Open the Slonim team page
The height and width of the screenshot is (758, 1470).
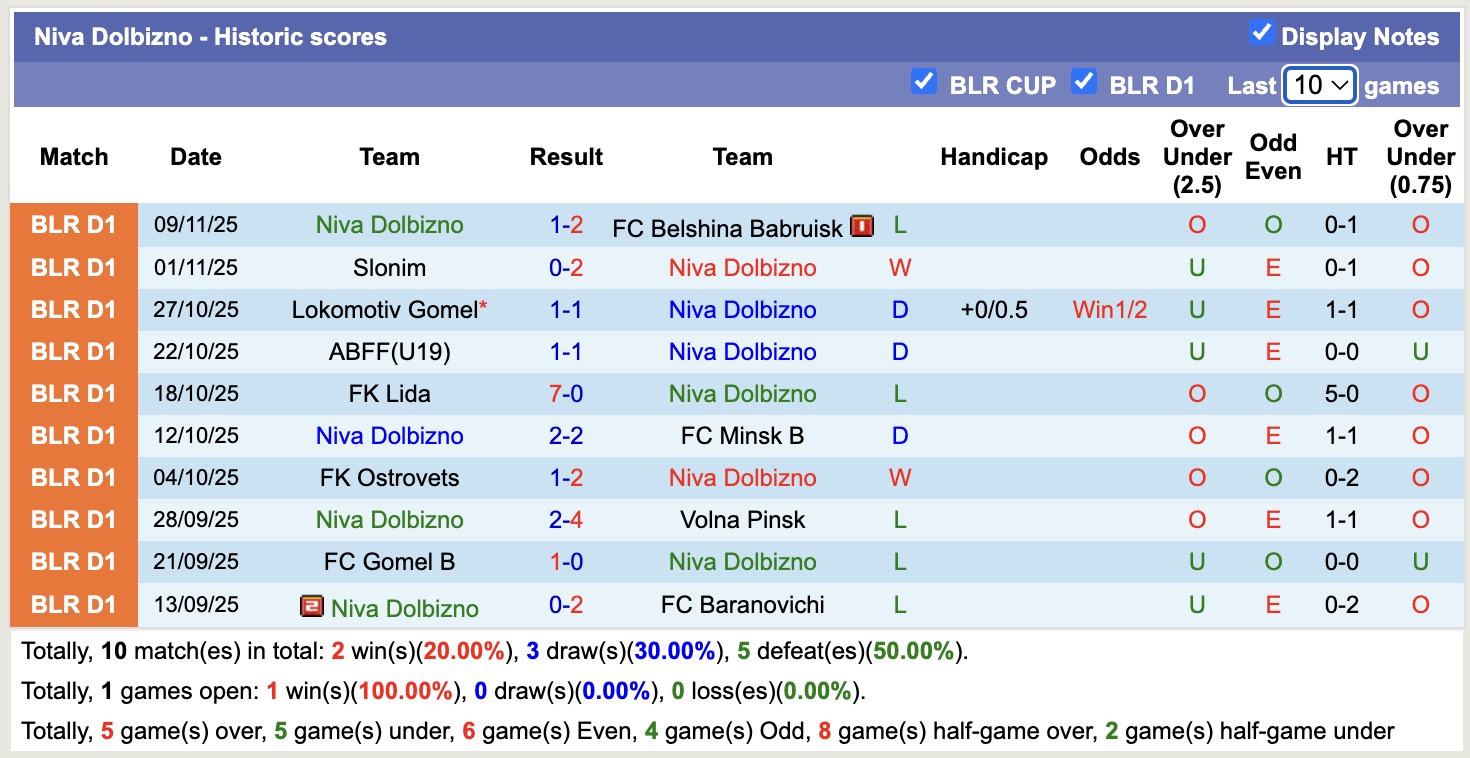389,268
